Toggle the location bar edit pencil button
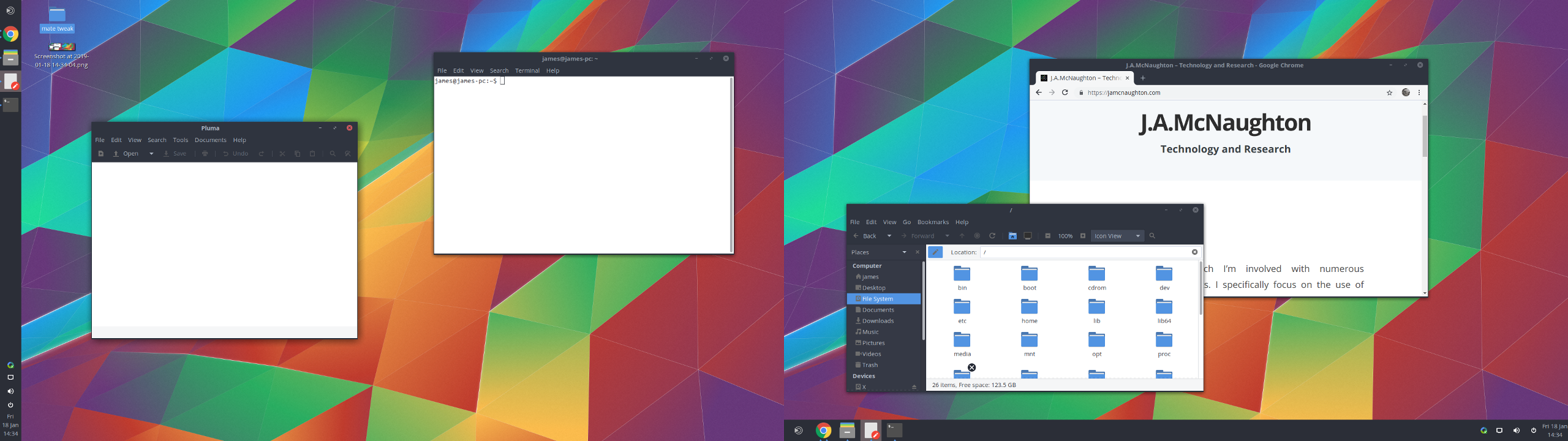Image resolution: width=1568 pixels, height=441 pixels. (935, 252)
